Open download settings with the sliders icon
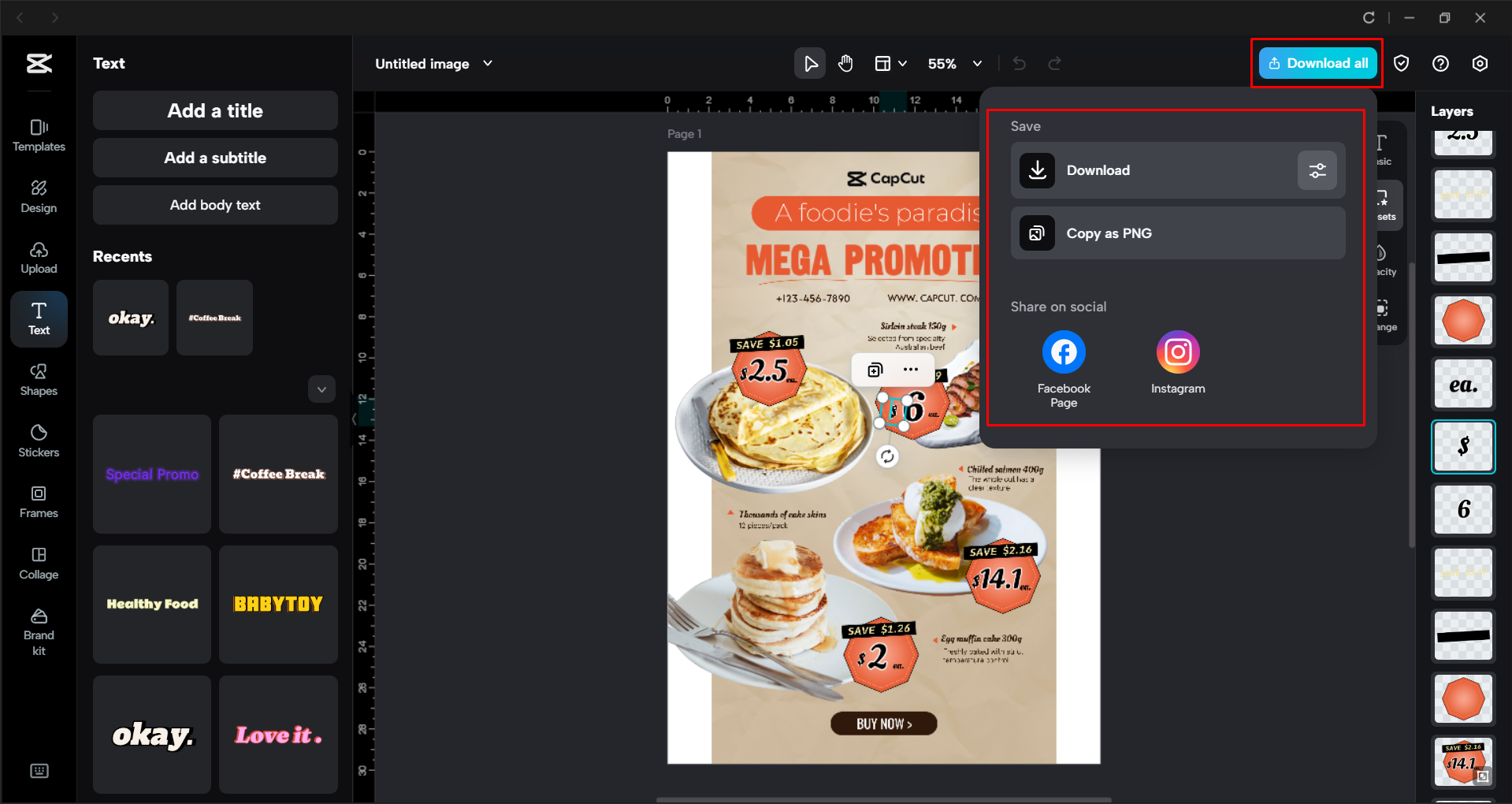The width and height of the screenshot is (1512, 804). [x=1317, y=169]
